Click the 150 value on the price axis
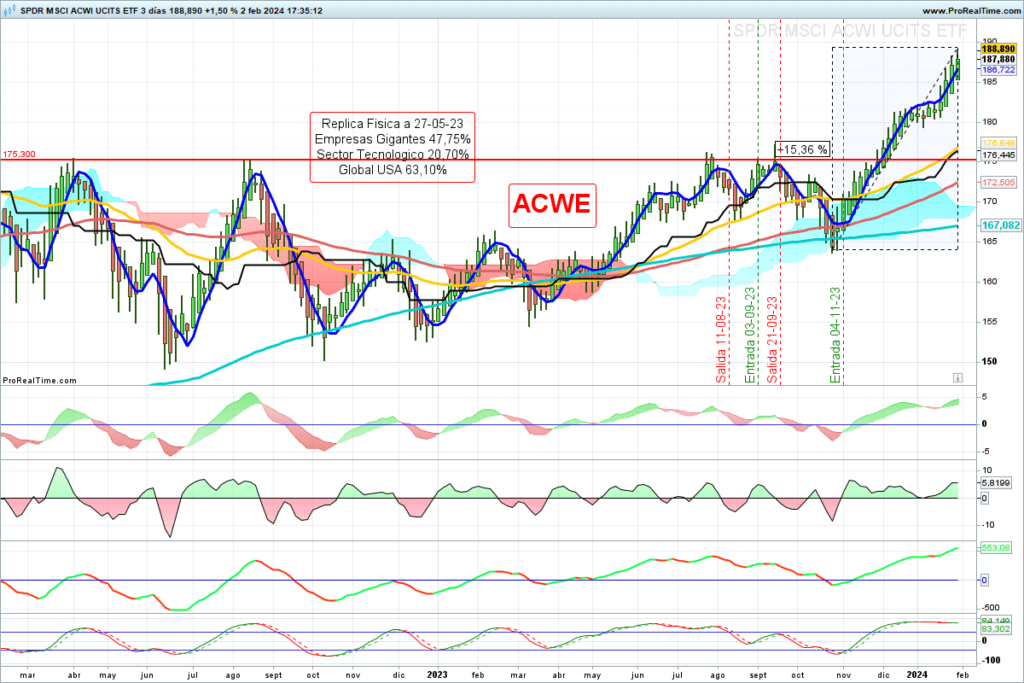This screenshot has height=683, width=1024. click(989, 362)
